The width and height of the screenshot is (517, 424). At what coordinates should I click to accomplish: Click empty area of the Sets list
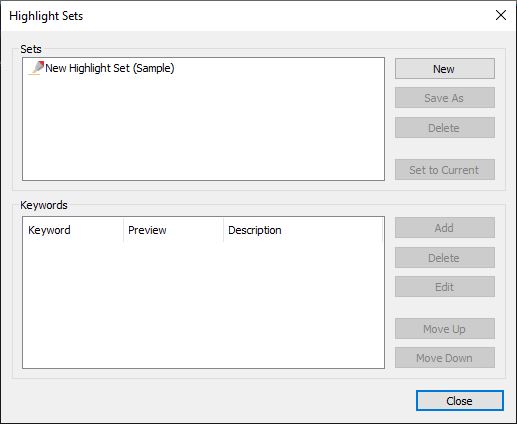(203, 130)
